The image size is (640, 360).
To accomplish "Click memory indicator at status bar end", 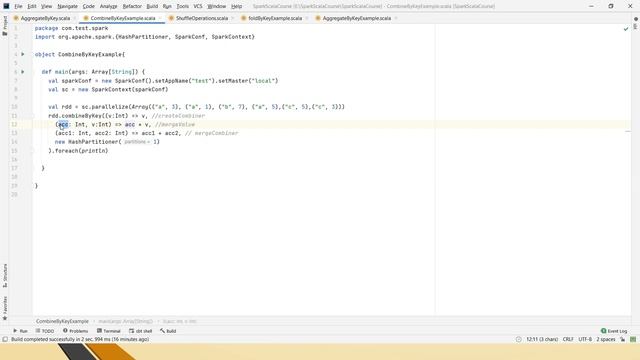I will (633, 340).
